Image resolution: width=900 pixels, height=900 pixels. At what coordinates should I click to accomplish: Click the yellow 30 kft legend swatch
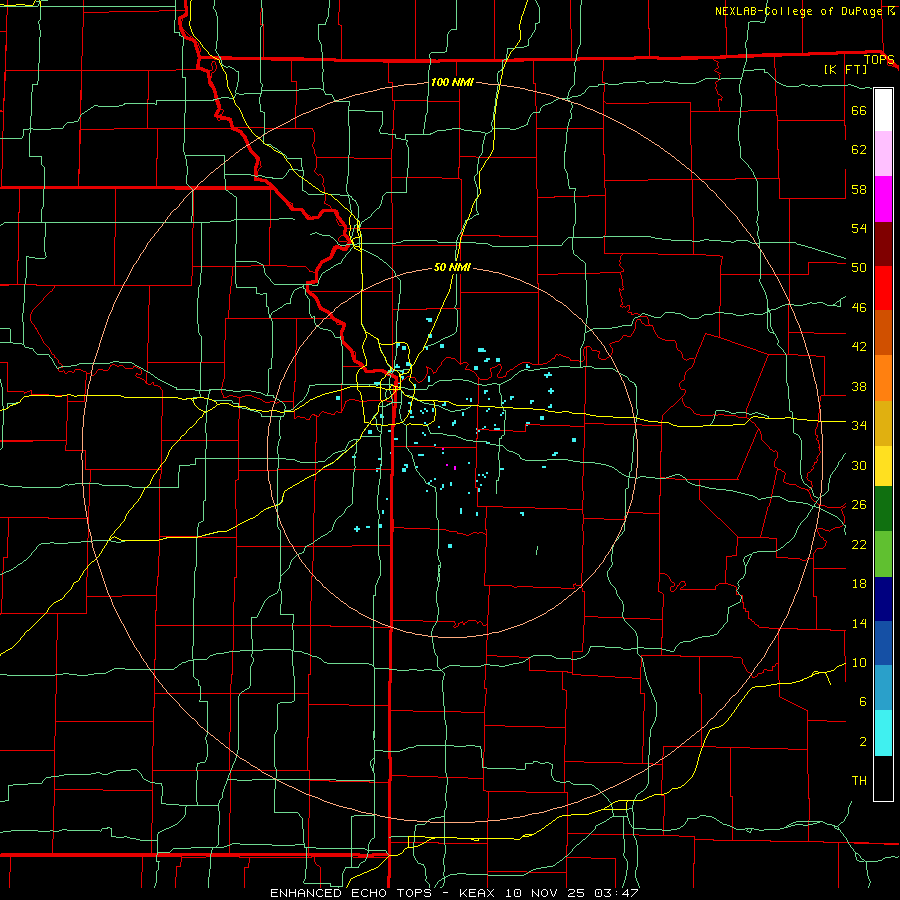pyautogui.click(x=883, y=466)
